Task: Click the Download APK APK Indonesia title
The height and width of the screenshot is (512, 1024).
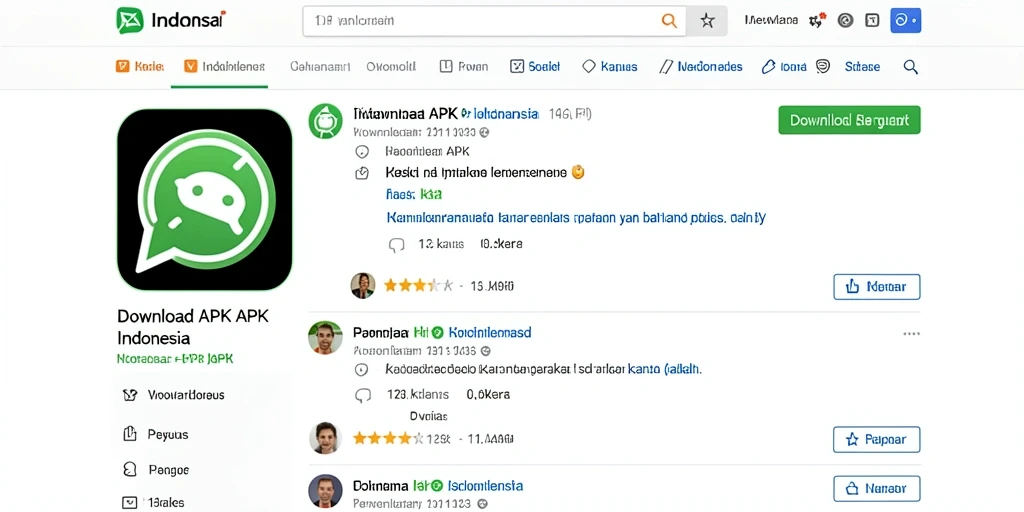Action: [x=193, y=327]
